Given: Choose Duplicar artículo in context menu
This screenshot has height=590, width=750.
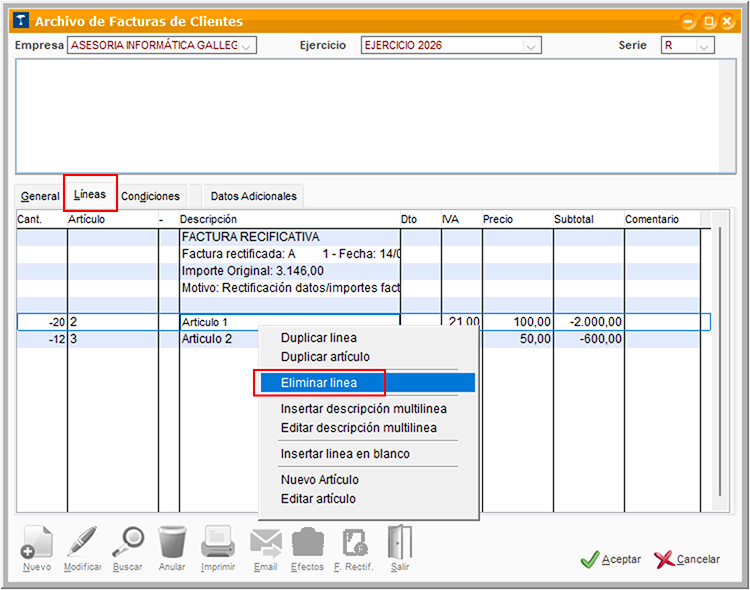Looking at the screenshot, I should pyautogui.click(x=367, y=357).
